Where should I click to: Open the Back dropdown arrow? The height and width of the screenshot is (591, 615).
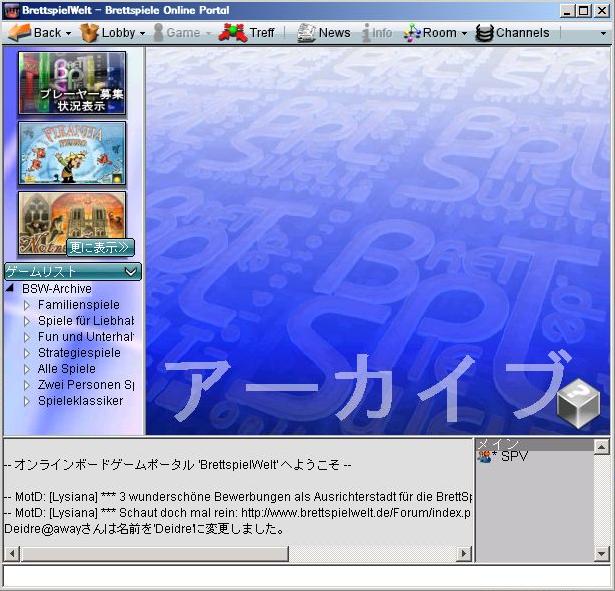click(68, 34)
